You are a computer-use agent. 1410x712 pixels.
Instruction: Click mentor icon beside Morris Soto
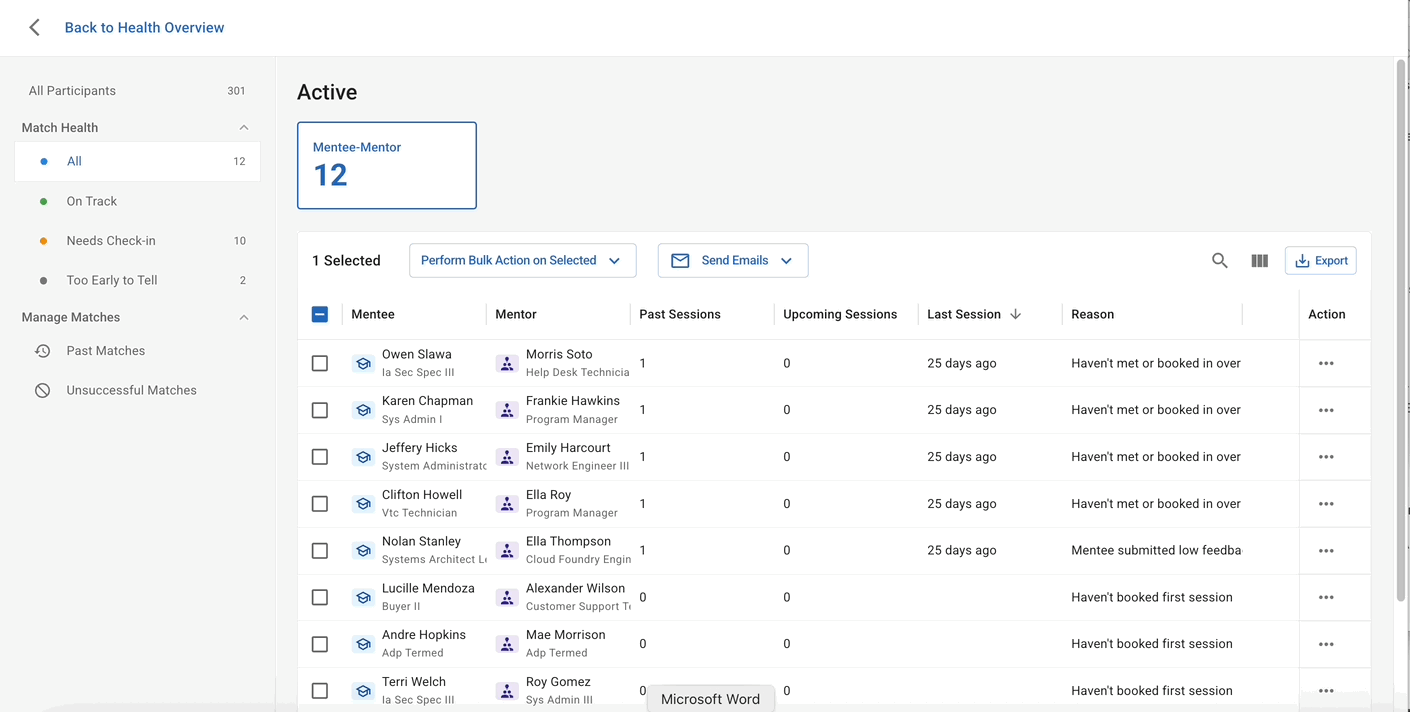coord(507,364)
